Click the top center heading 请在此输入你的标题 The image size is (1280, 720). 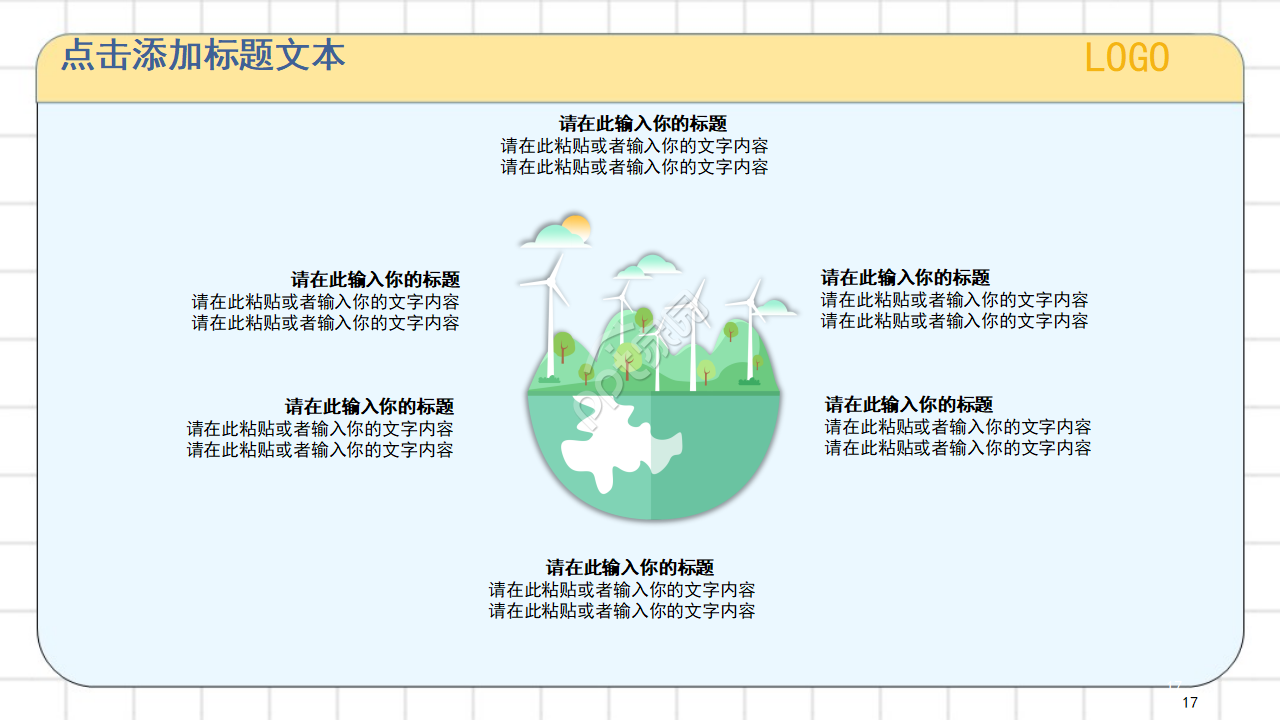(x=643, y=124)
